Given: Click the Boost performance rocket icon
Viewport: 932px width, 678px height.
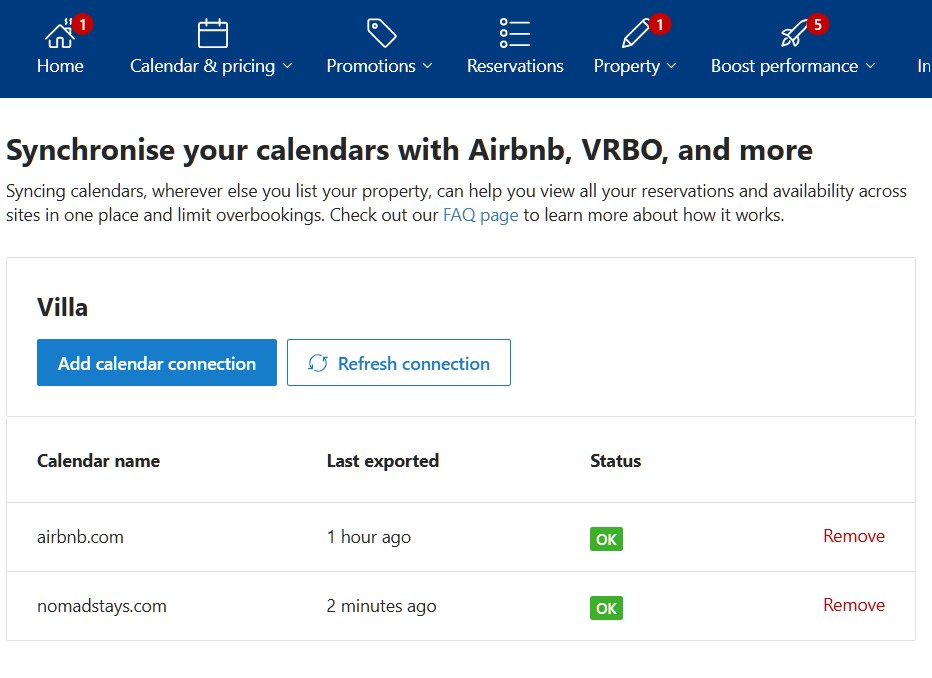Looking at the screenshot, I should (x=793, y=34).
